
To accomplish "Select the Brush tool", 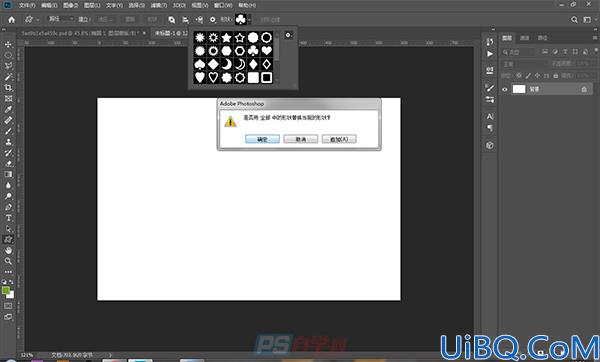I will click(8, 131).
